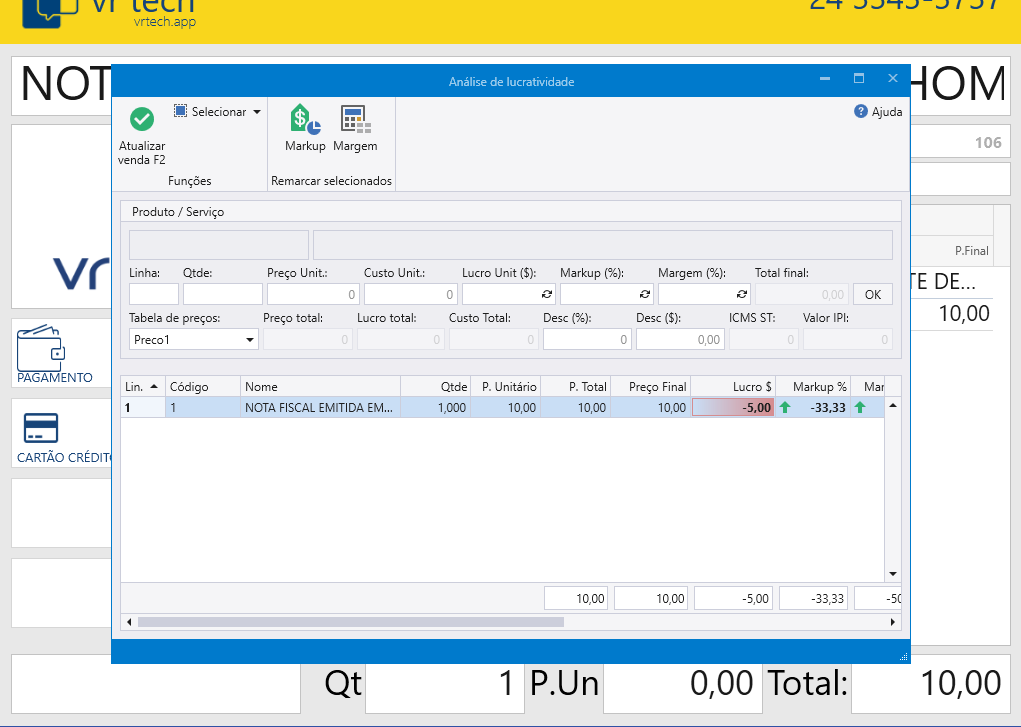Sort by the Lin. column header
1021x727 pixels.
[x=142, y=386]
